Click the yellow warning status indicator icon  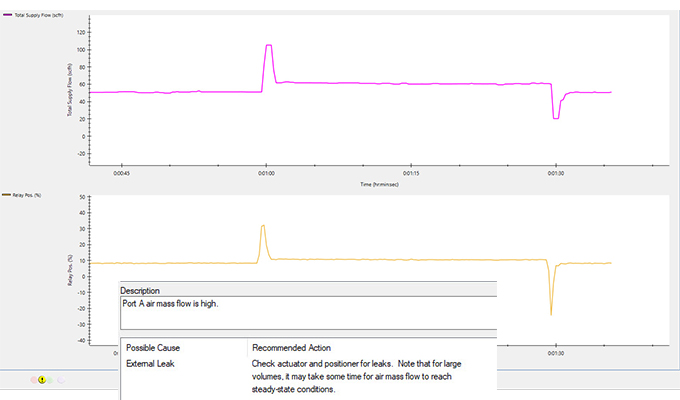tap(42, 379)
